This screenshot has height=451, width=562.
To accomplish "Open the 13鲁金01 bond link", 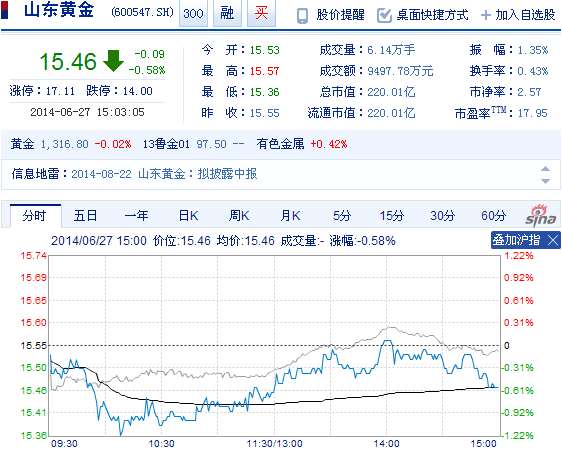I will click(166, 144).
